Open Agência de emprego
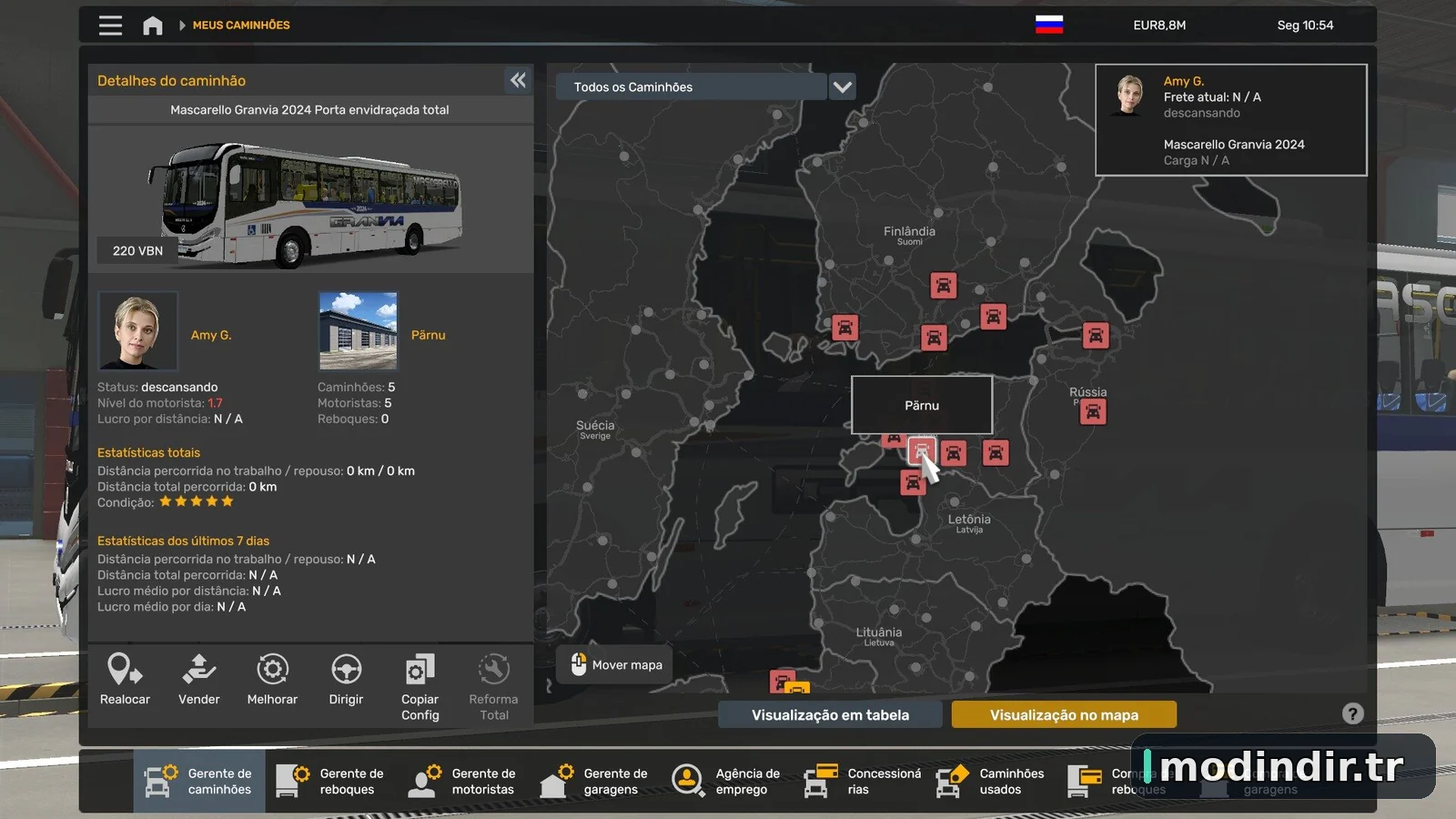The height and width of the screenshot is (819, 1456). 727,781
